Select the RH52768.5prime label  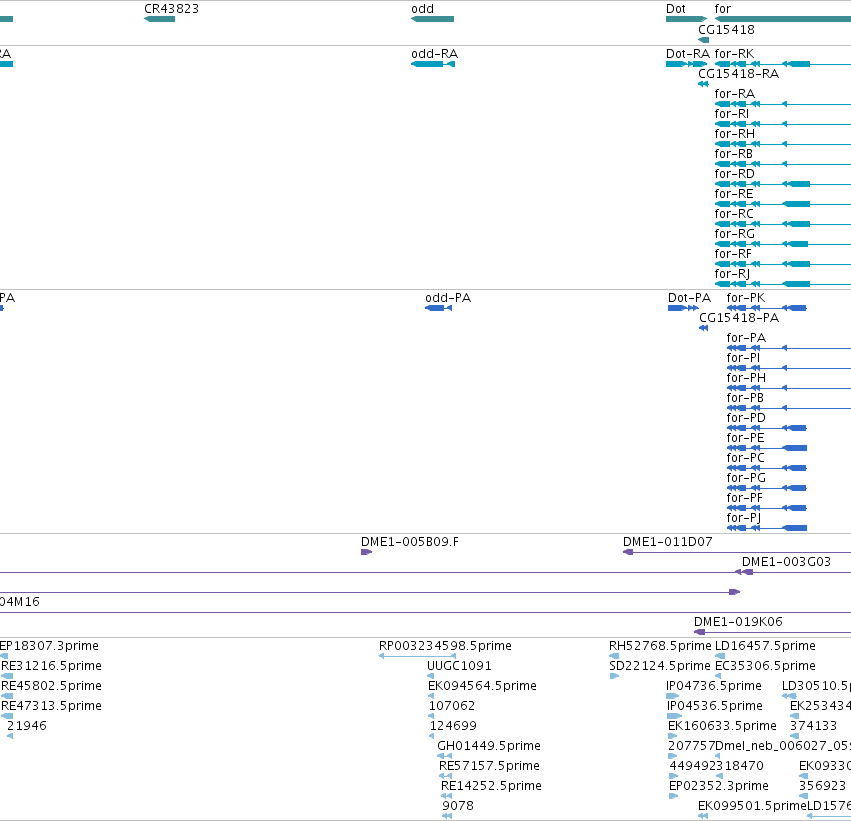click(x=660, y=646)
